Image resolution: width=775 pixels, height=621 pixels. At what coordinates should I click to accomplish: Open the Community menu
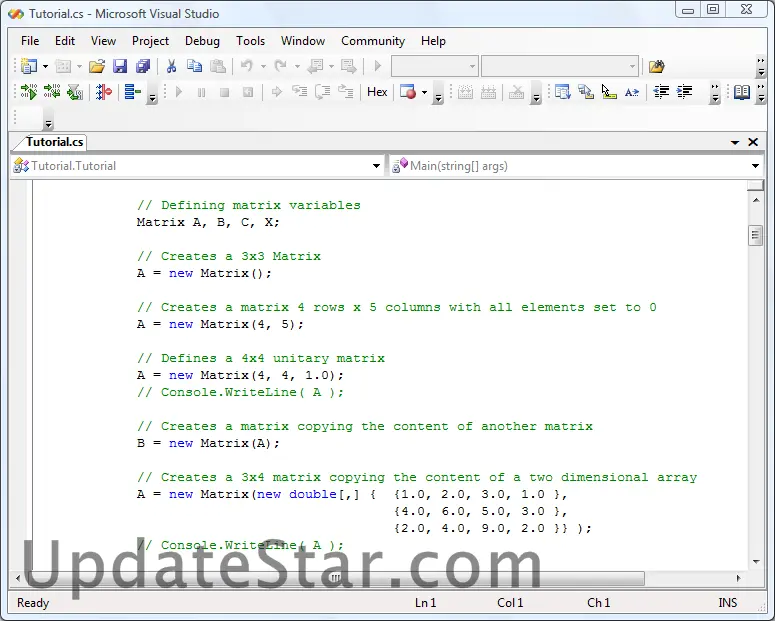[x=373, y=41]
